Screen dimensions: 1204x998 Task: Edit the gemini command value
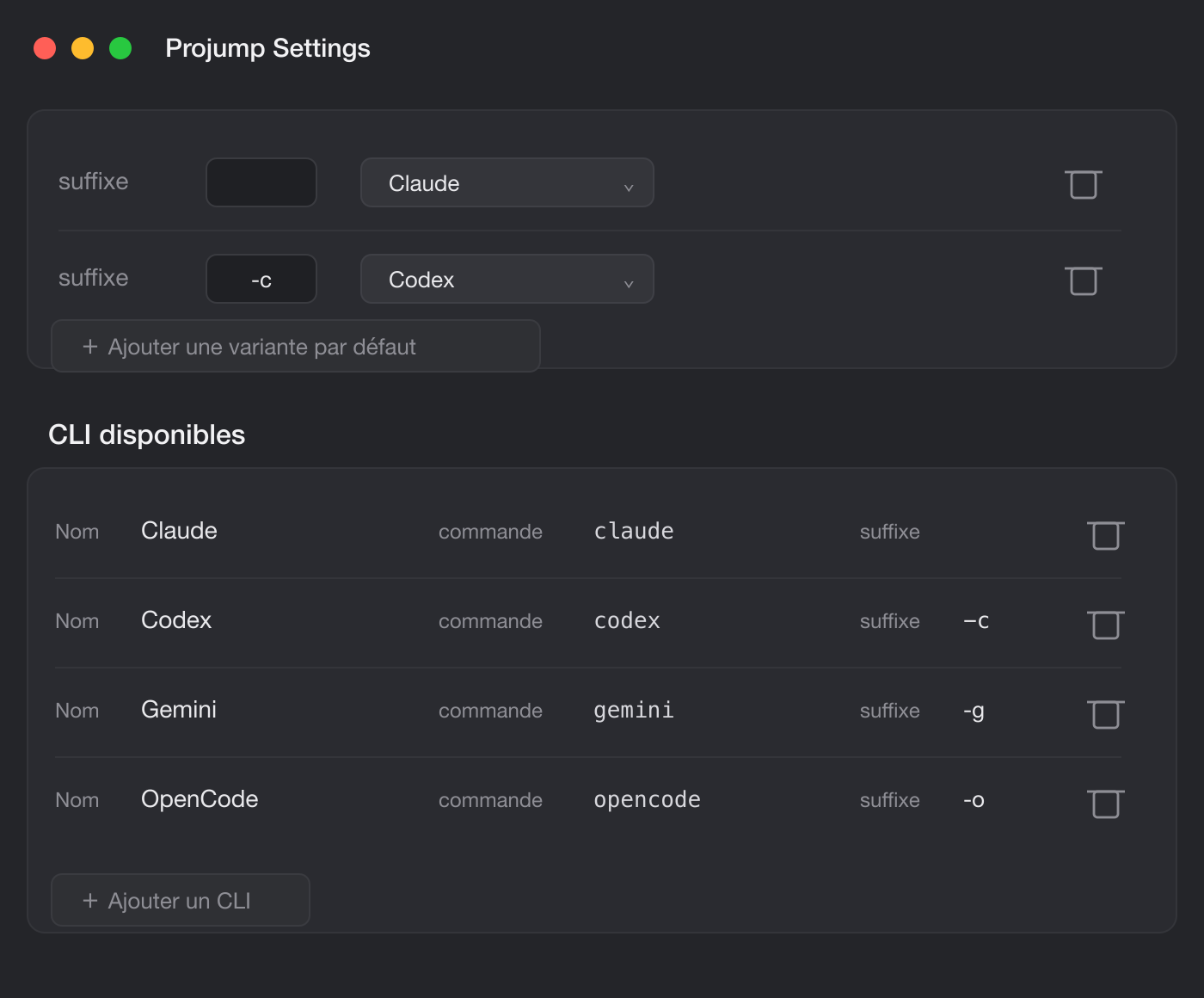[634, 711]
